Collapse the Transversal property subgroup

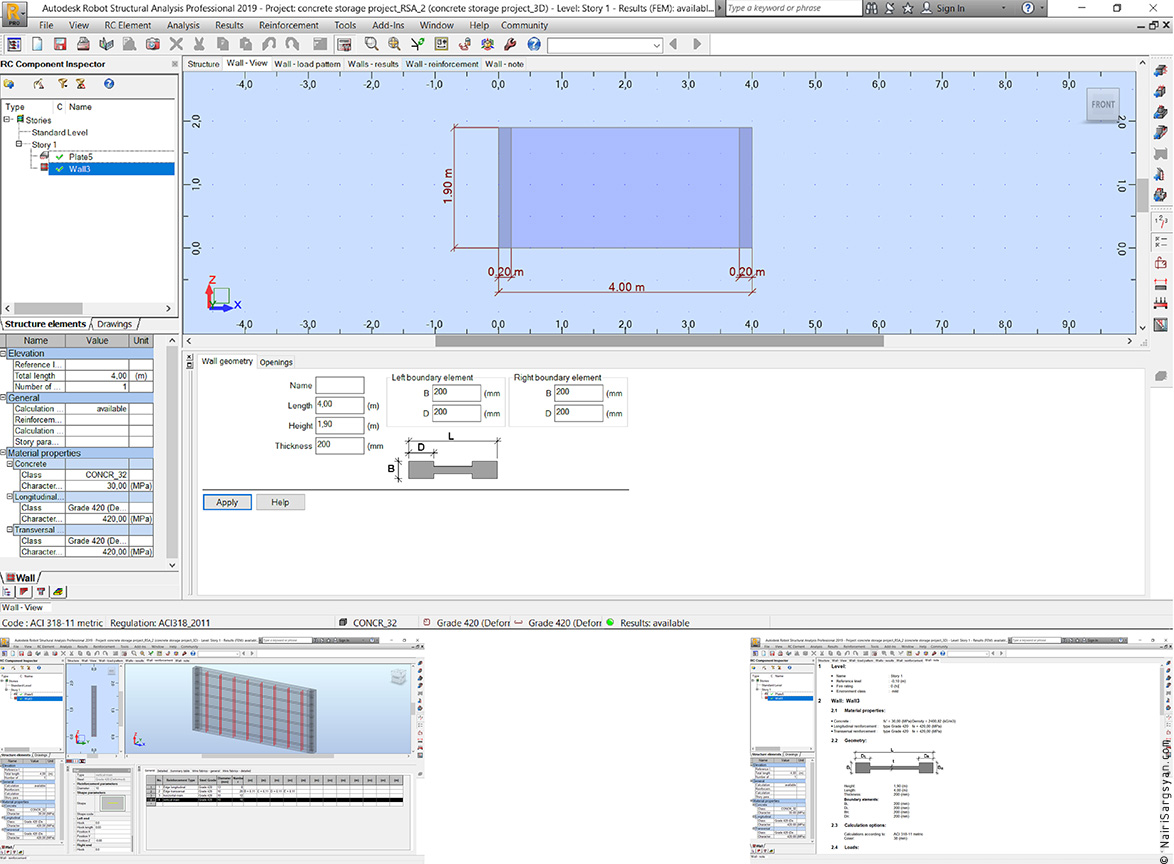click(x=10, y=529)
